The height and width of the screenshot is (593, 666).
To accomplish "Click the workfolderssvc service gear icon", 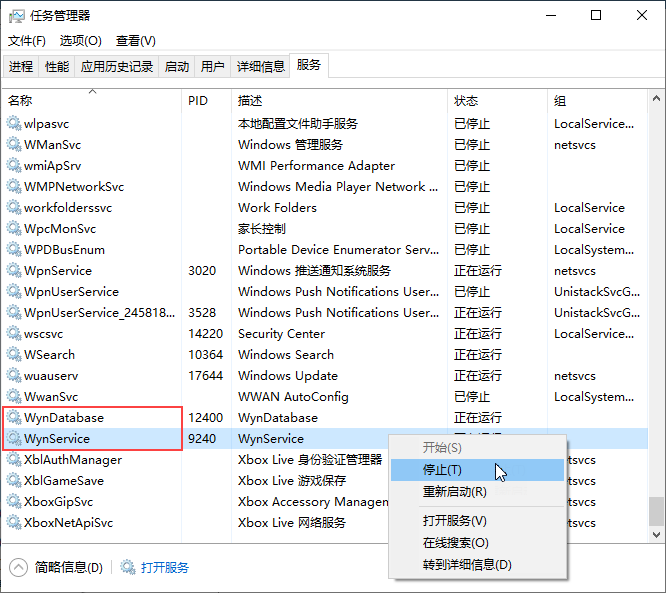I will click(x=14, y=208).
